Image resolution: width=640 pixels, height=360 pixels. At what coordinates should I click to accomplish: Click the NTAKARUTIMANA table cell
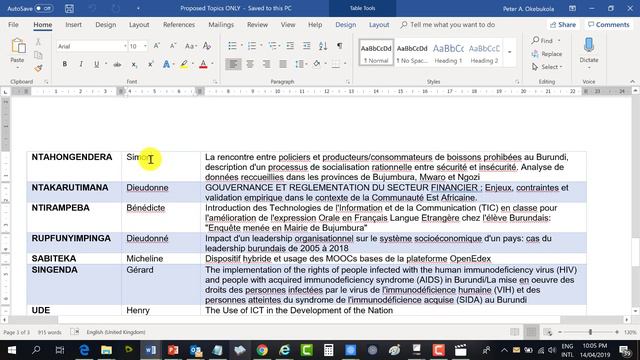click(74, 192)
